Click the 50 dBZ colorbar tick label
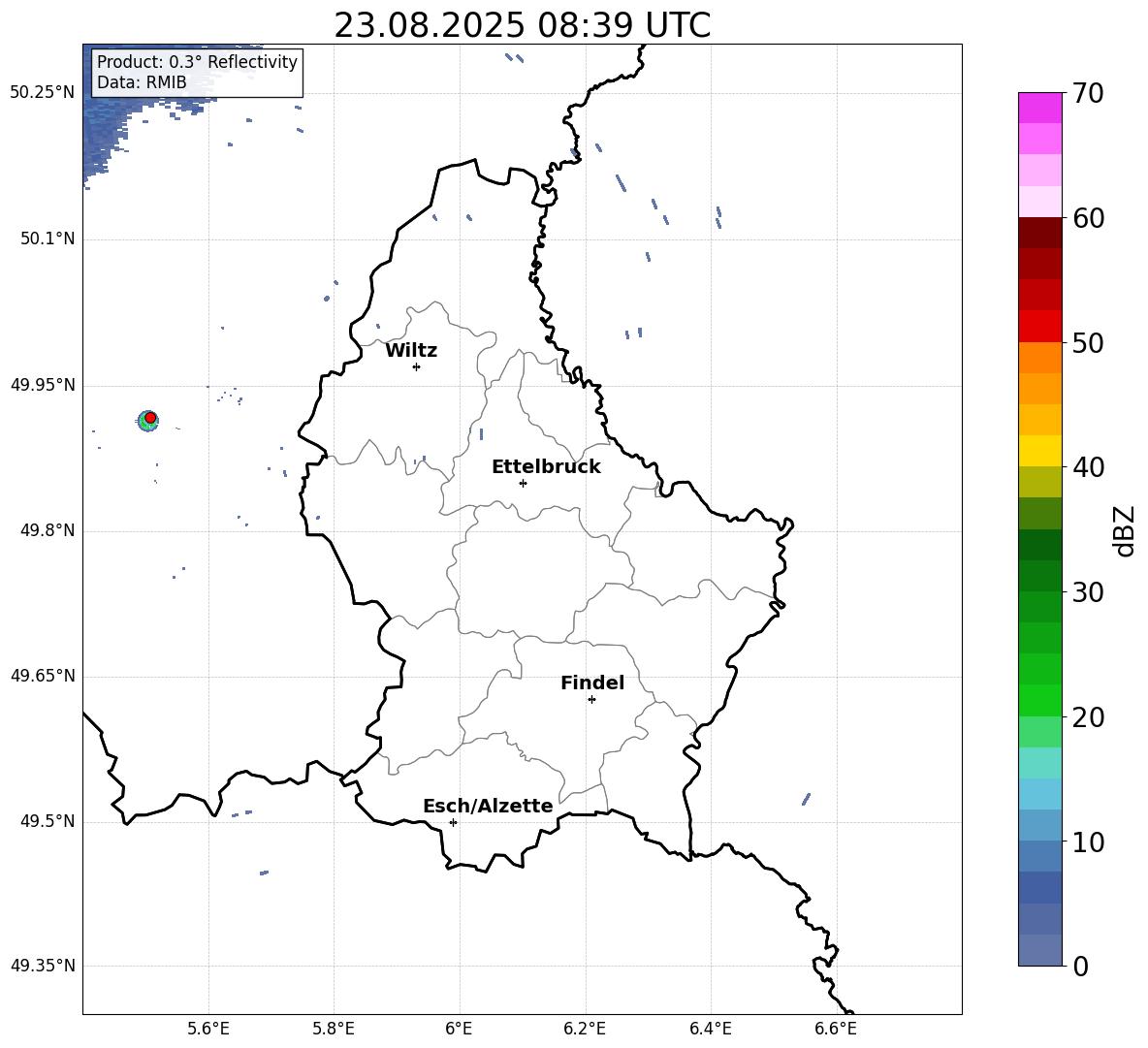Viewport: 1148px width, 1048px height. [x=1087, y=342]
